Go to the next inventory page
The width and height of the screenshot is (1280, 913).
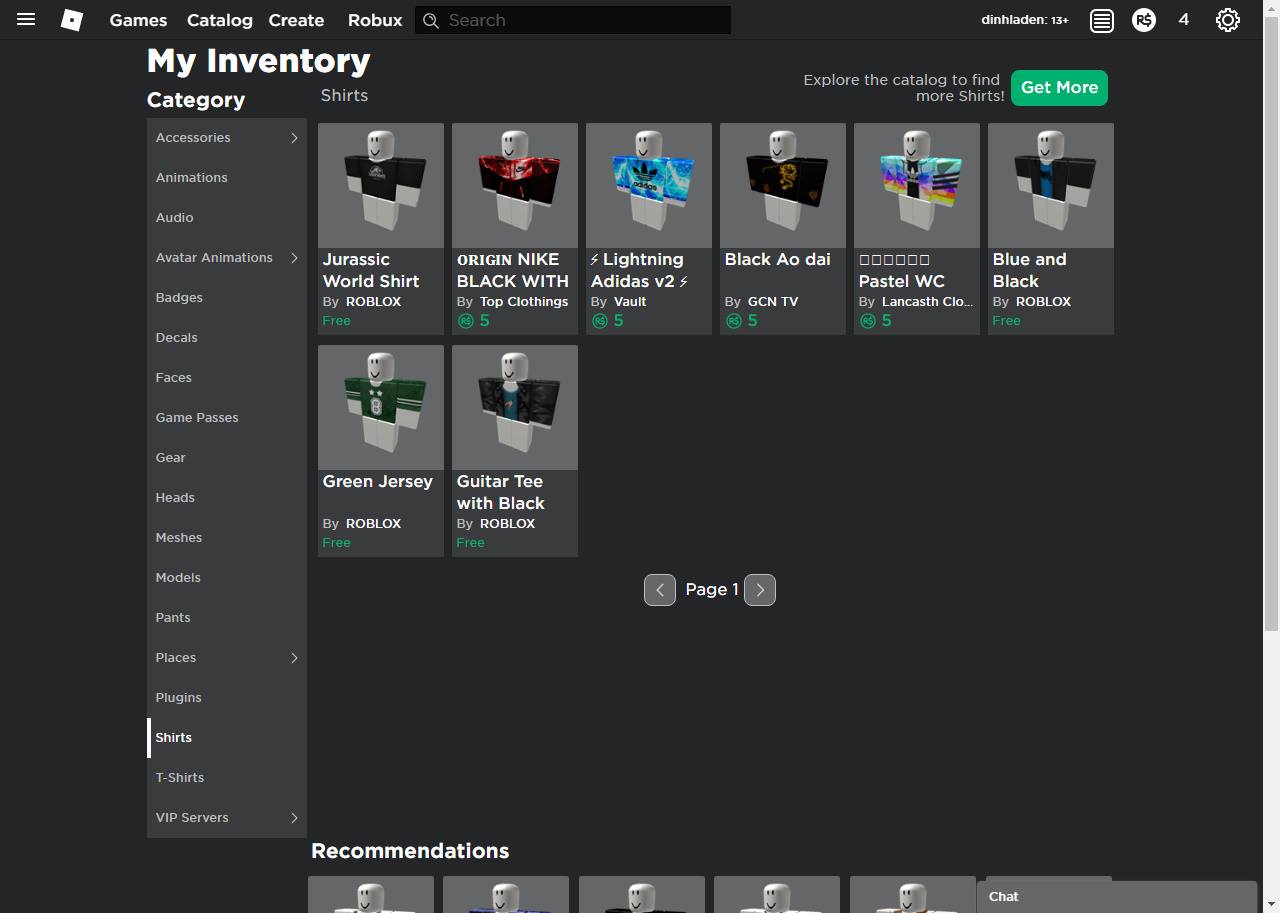pos(760,590)
